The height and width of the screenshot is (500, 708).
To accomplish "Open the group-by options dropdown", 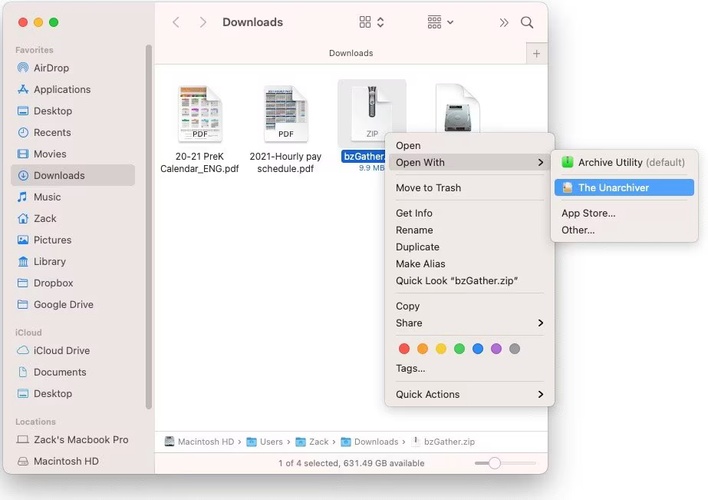I will [x=440, y=22].
